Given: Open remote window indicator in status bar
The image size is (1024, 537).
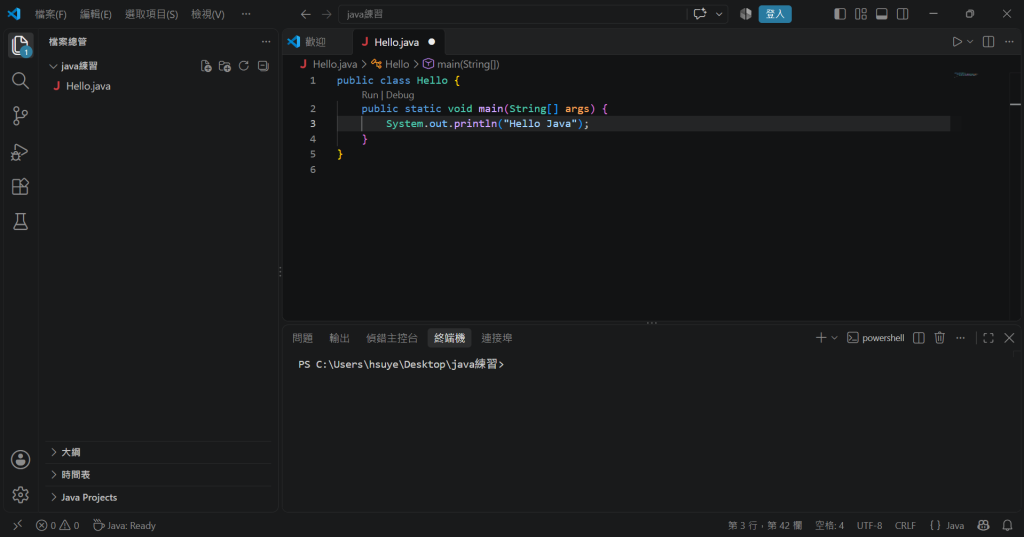Looking at the screenshot, I should [18, 525].
